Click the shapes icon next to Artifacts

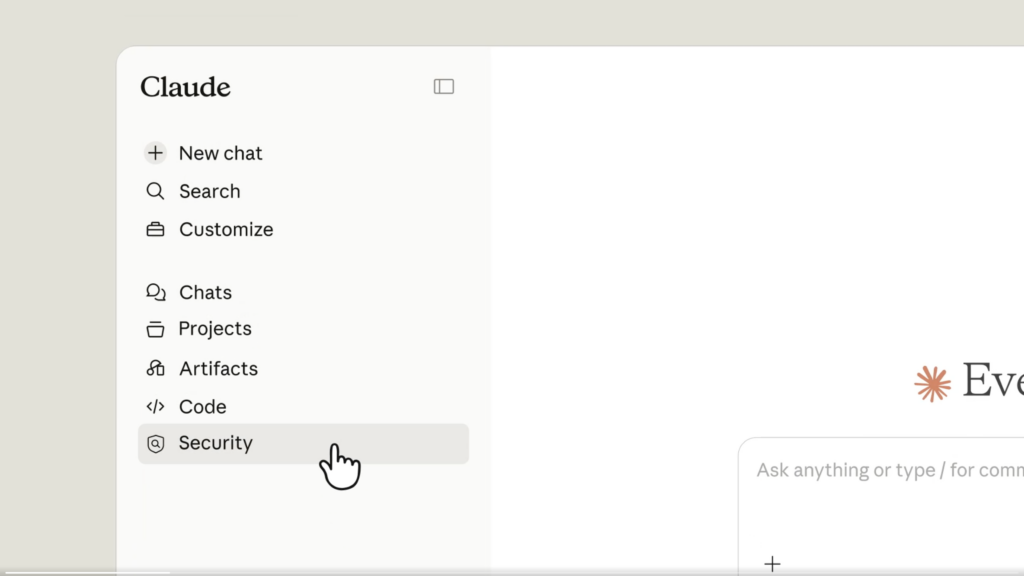[155, 368]
